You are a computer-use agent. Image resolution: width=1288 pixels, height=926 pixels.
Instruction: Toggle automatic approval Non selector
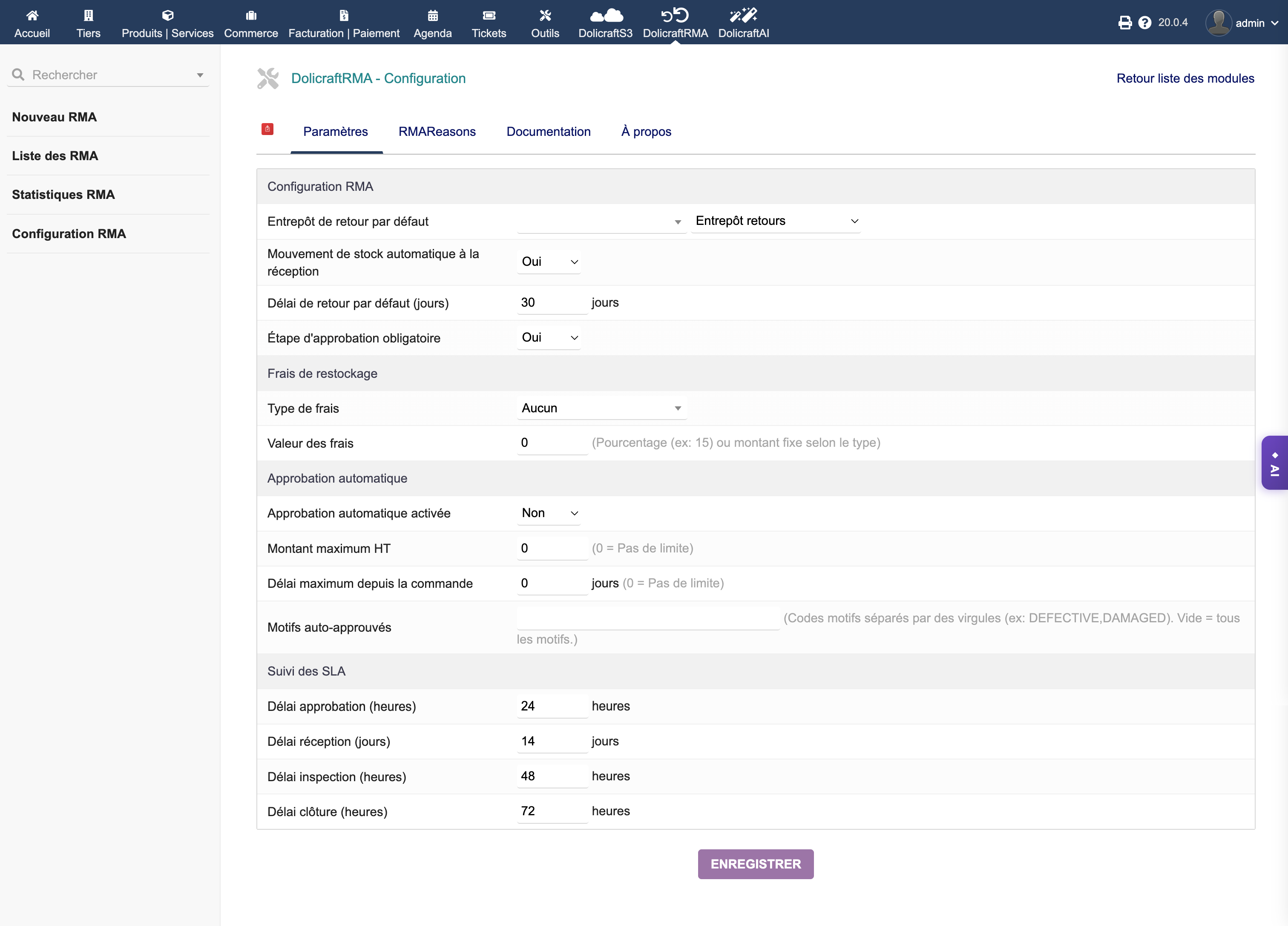549,513
